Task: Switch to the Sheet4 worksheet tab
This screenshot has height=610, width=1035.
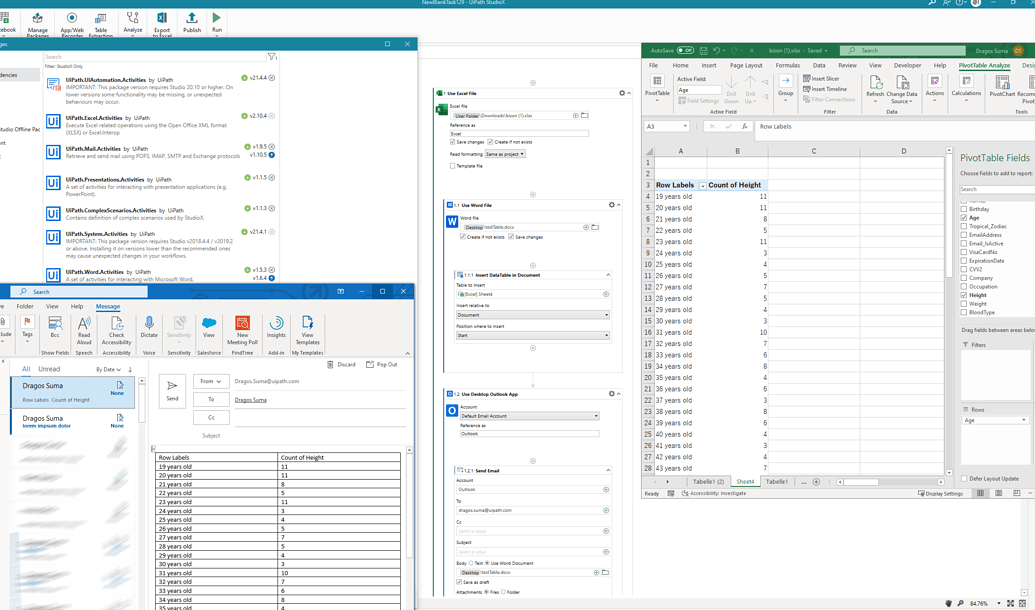Action: (x=745, y=481)
